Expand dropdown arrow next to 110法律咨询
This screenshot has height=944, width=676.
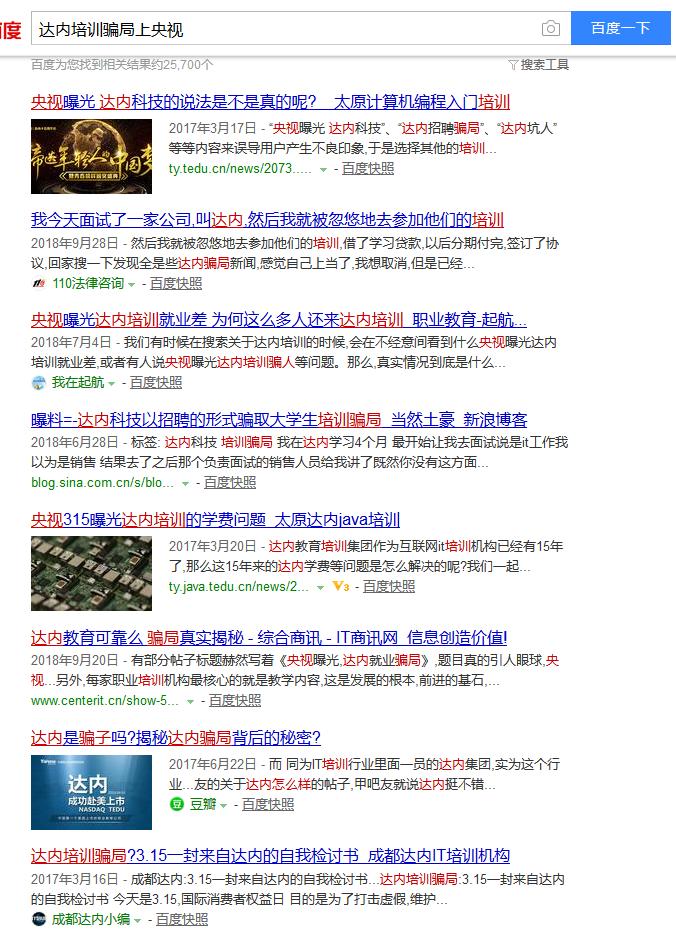click(131, 285)
